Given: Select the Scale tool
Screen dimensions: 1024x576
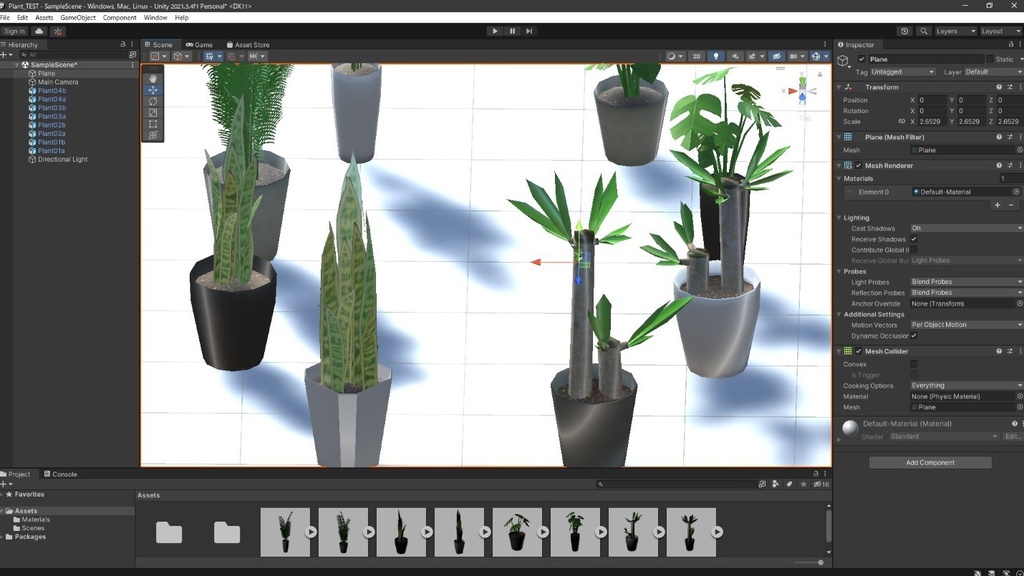Looking at the screenshot, I should [152, 113].
